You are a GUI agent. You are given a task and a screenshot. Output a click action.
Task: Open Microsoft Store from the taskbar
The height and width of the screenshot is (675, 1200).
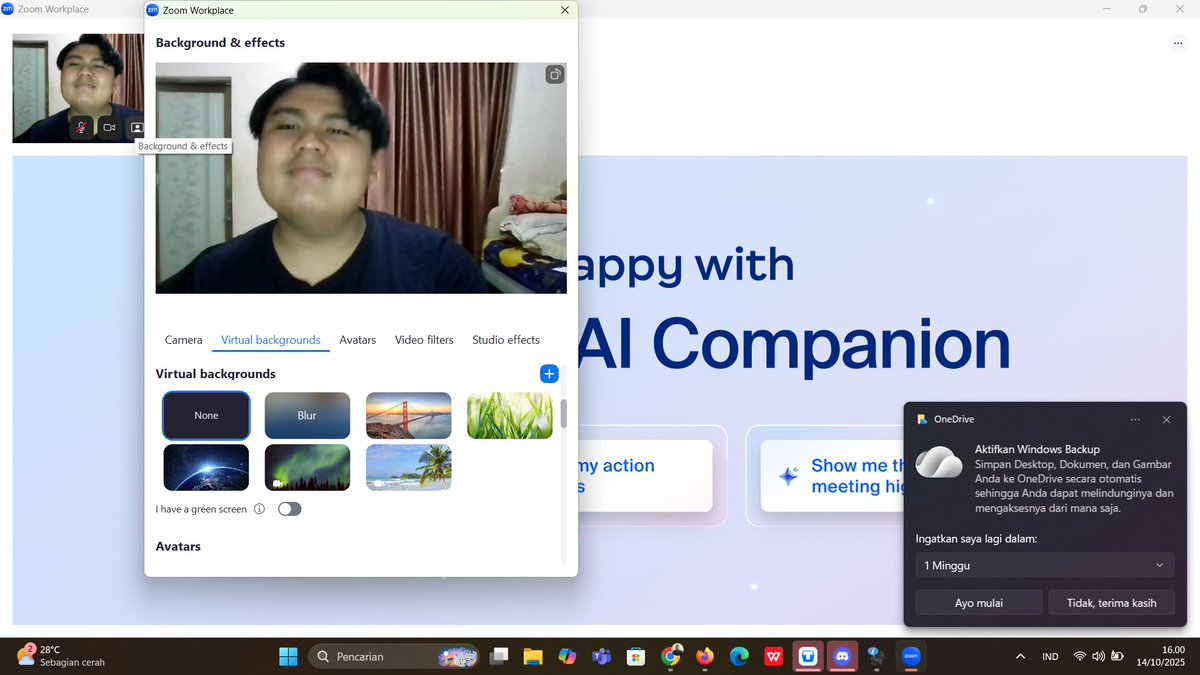[635, 657]
